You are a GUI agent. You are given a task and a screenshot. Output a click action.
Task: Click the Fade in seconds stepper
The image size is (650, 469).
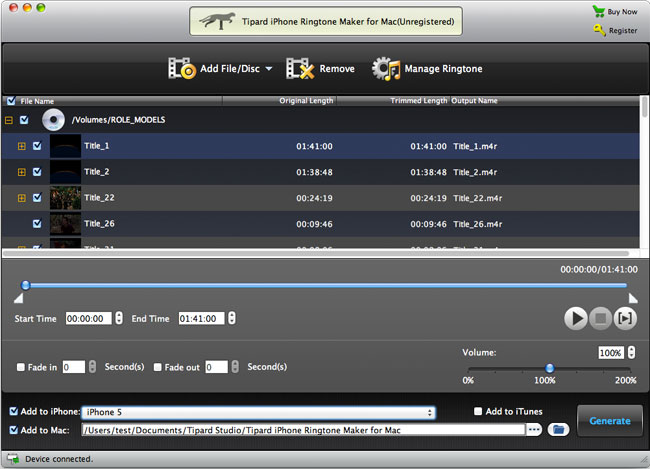click(x=92, y=367)
